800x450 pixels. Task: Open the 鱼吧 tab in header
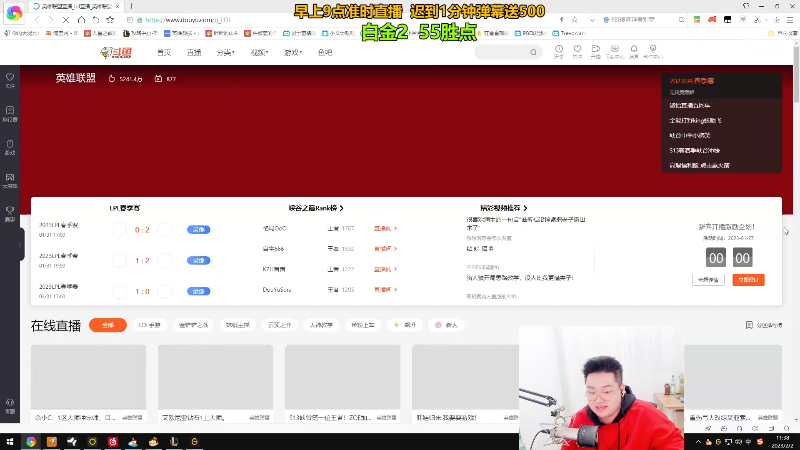tap(325, 53)
